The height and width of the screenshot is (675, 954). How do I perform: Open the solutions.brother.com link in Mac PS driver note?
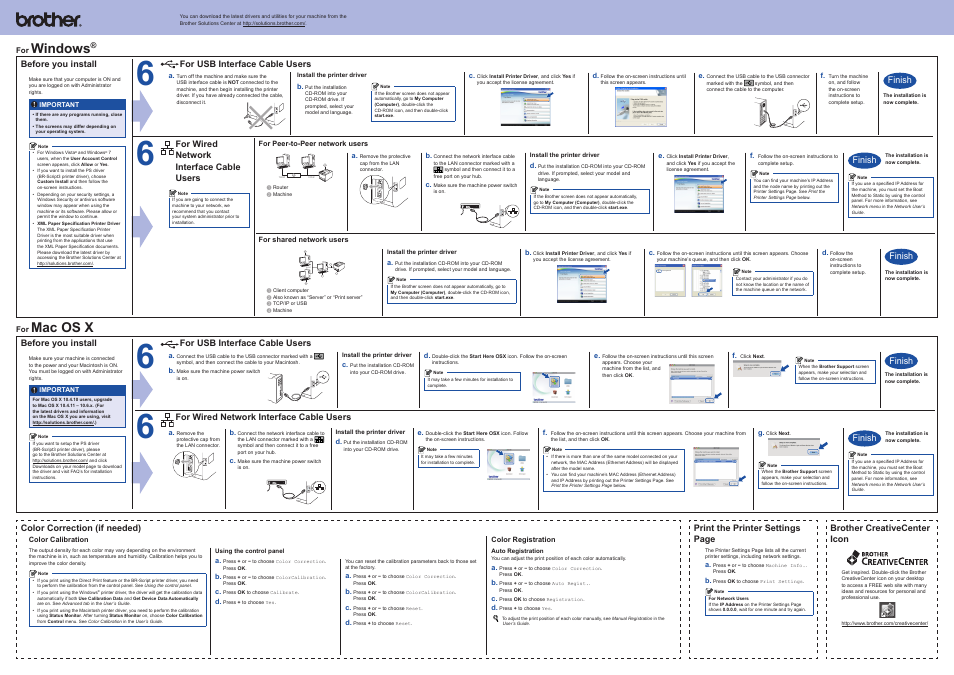coord(60,460)
